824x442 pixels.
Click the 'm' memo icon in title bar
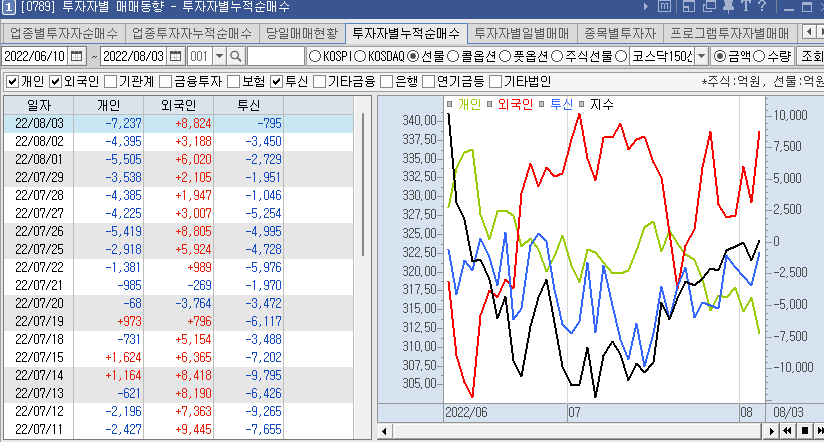point(665,7)
